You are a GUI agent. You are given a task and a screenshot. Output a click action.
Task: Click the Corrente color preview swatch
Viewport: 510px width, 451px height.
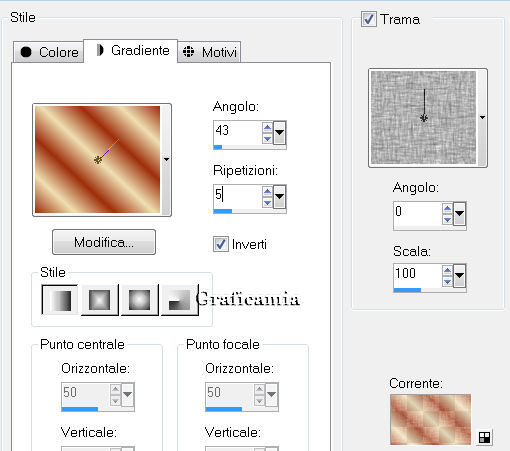pyautogui.click(x=430, y=419)
